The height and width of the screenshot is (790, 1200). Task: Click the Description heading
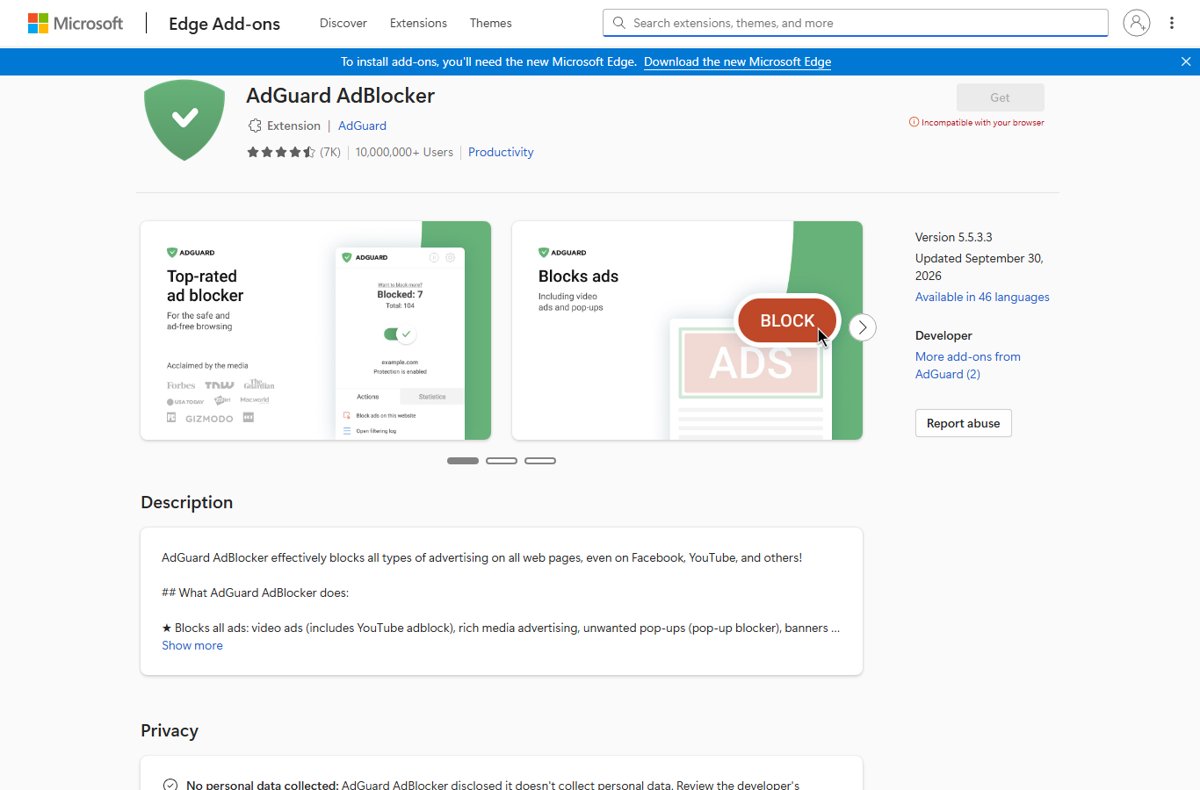click(x=186, y=502)
